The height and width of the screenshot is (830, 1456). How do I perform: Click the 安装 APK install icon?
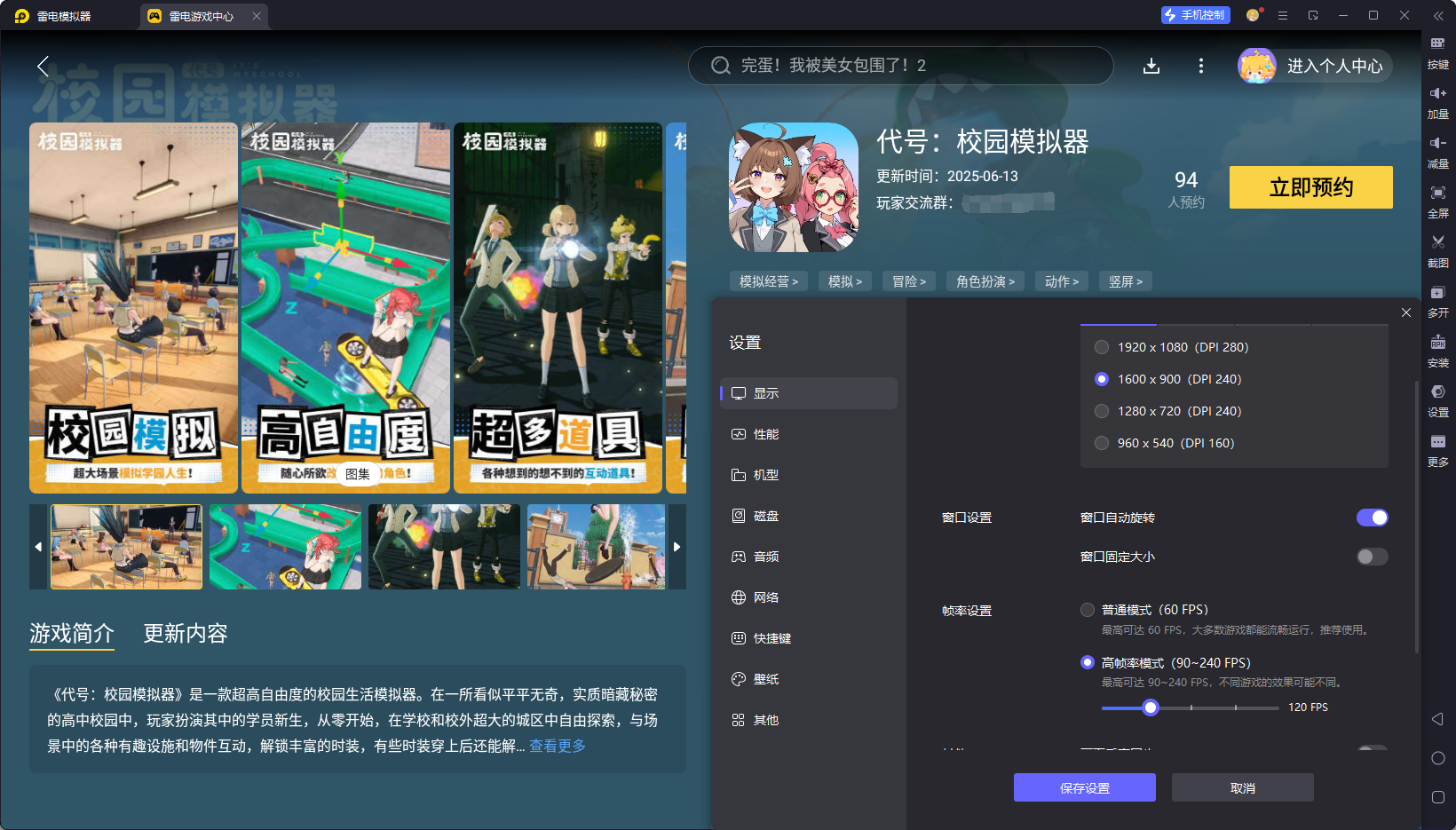(1437, 342)
